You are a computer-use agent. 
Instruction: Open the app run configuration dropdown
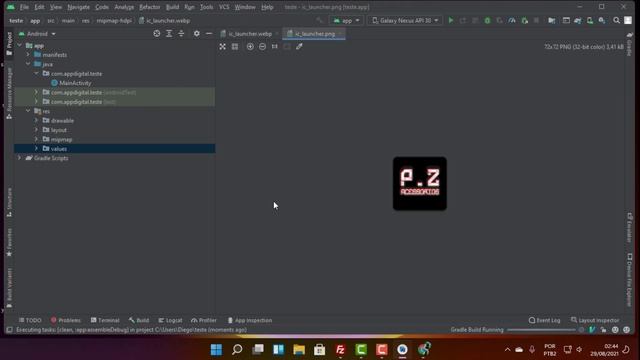[347, 20]
